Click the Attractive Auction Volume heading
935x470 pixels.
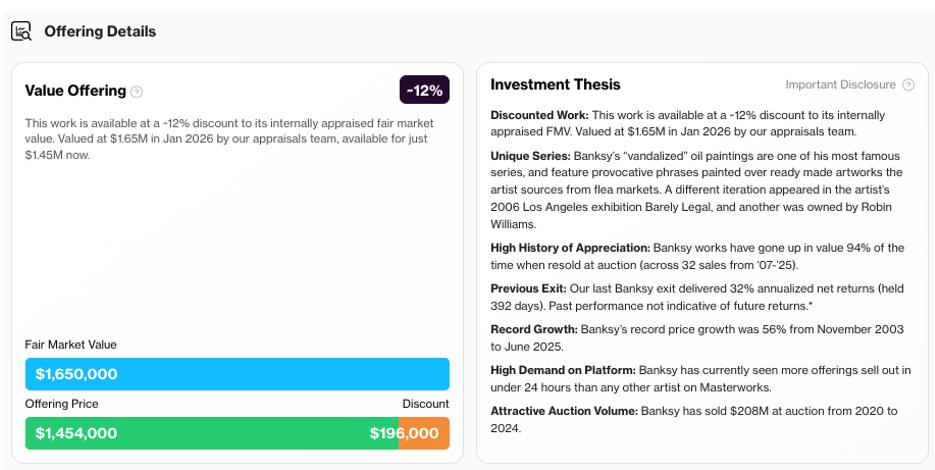(x=564, y=411)
